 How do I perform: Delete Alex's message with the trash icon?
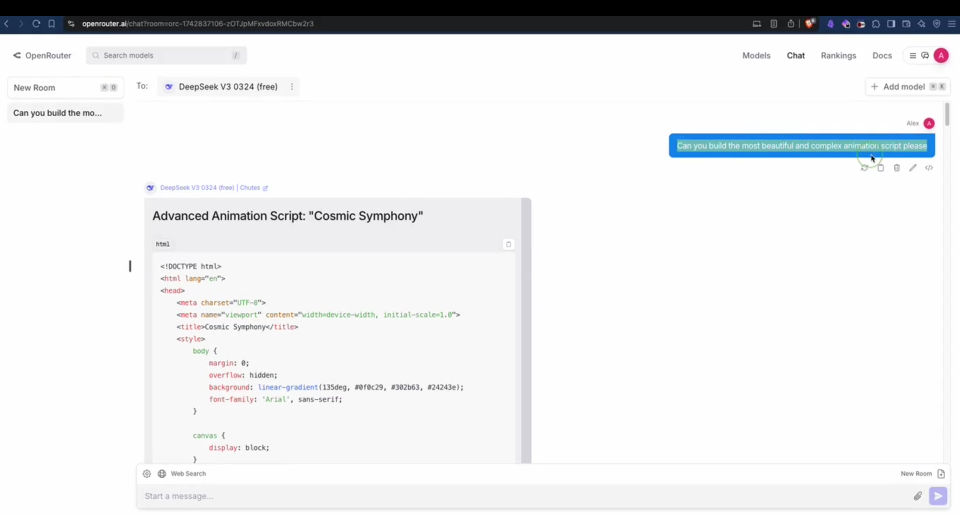click(896, 168)
